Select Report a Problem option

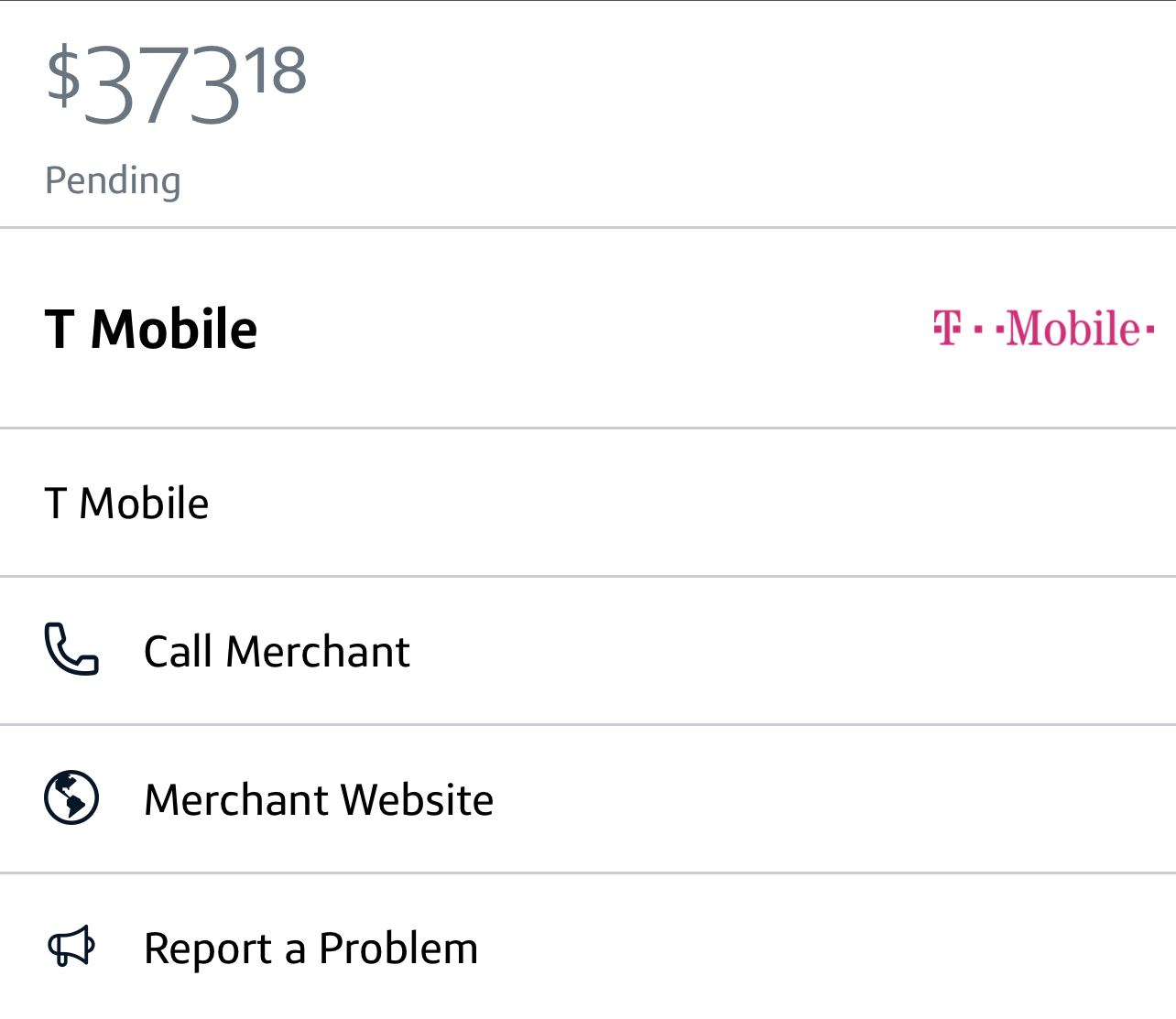[311, 949]
